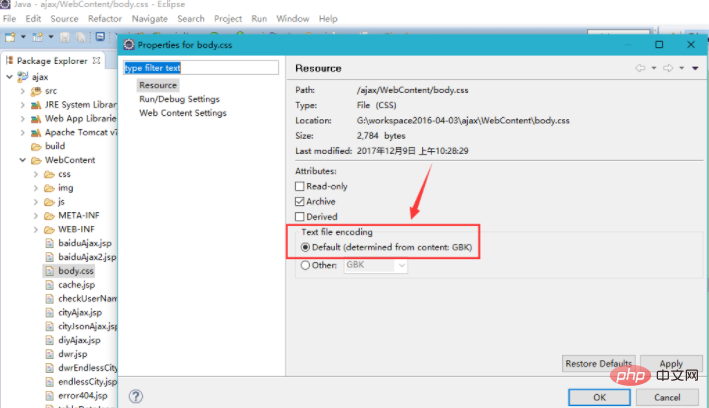The width and height of the screenshot is (709, 408).
Task: Open the dialog view menu triangle icon
Action: (x=695, y=68)
